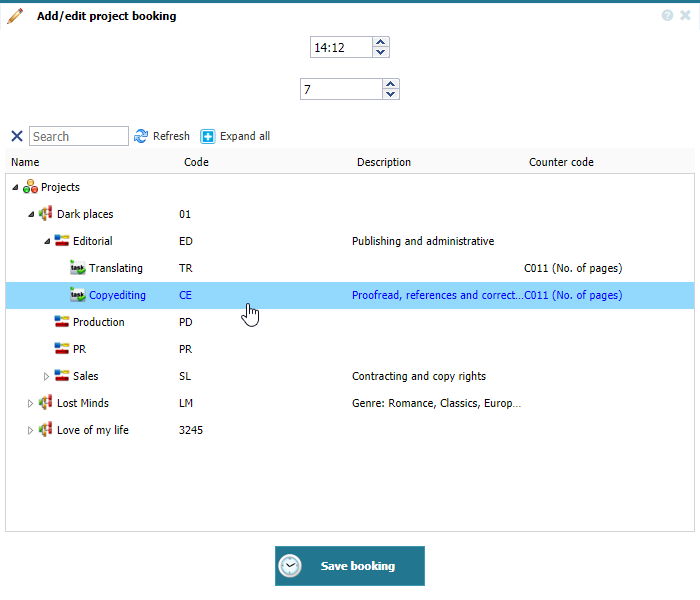Click the Lost Minds project icon
The image size is (700, 600).
(x=46, y=403)
